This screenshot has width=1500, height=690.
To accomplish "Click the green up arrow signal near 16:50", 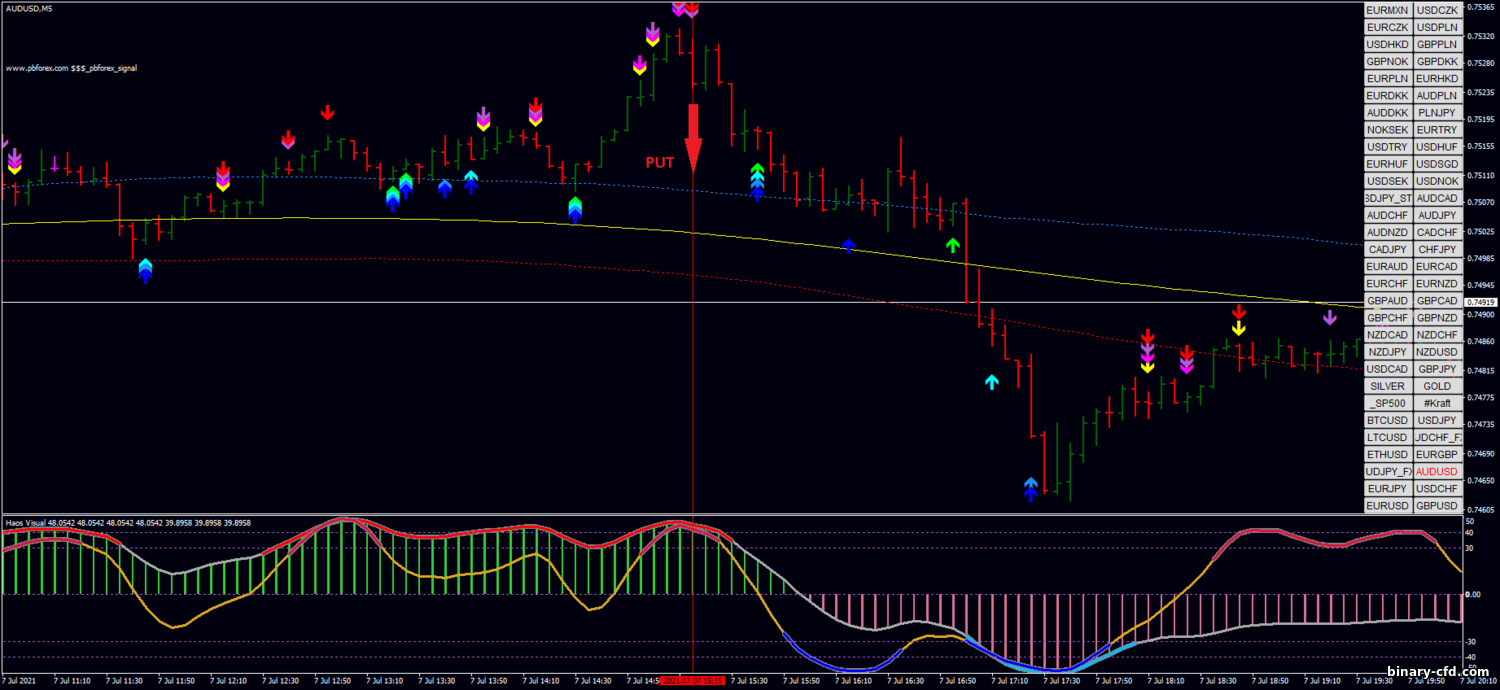I will 953,244.
